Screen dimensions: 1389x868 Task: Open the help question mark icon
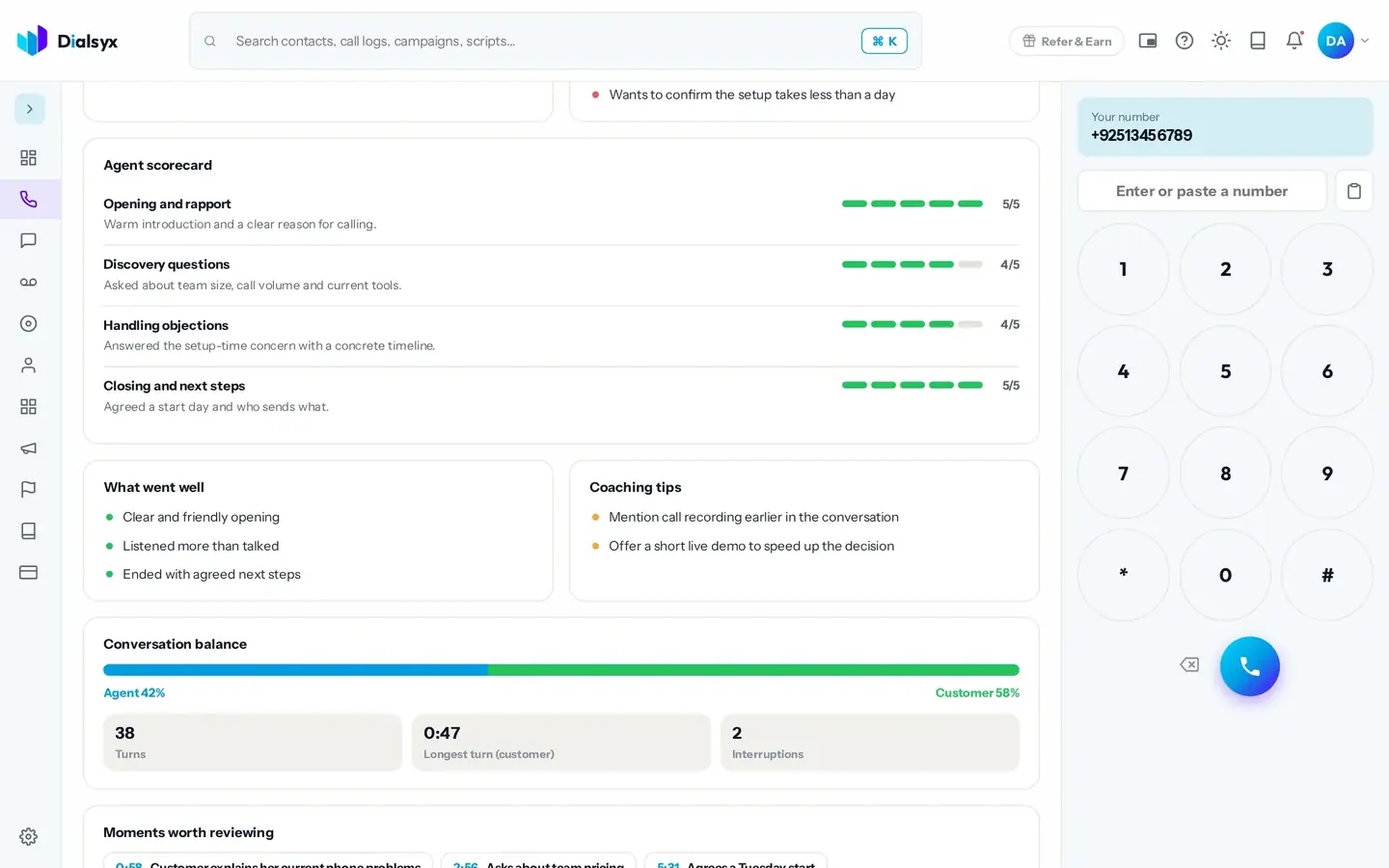(1185, 41)
